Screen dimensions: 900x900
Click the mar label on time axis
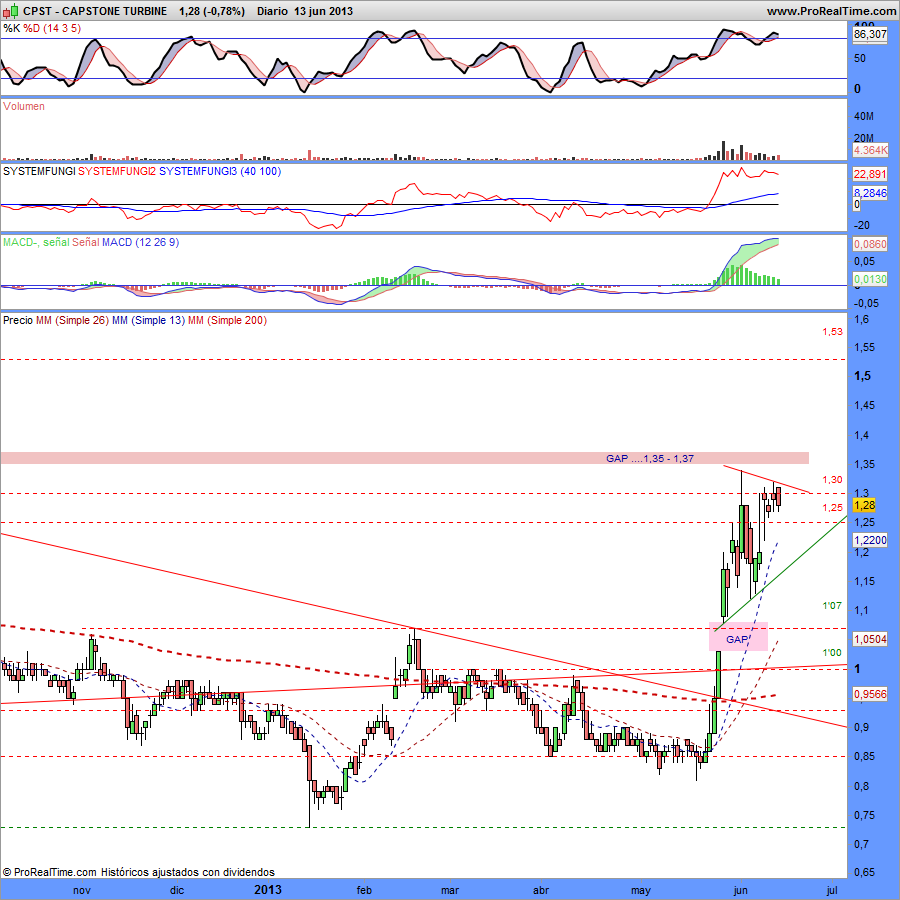point(450,890)
